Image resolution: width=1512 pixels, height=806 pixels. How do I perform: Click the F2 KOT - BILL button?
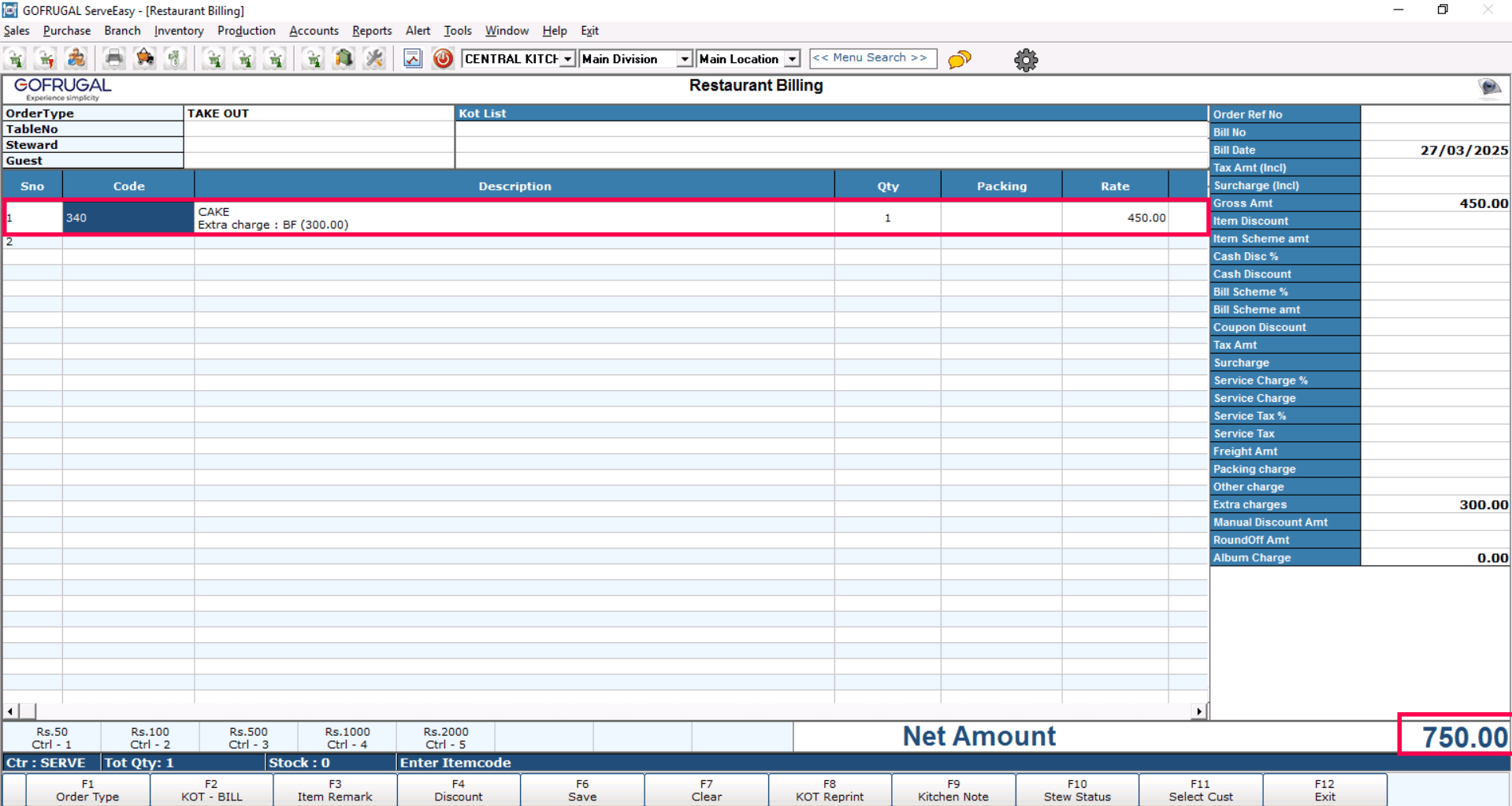(x=211, y=790)
